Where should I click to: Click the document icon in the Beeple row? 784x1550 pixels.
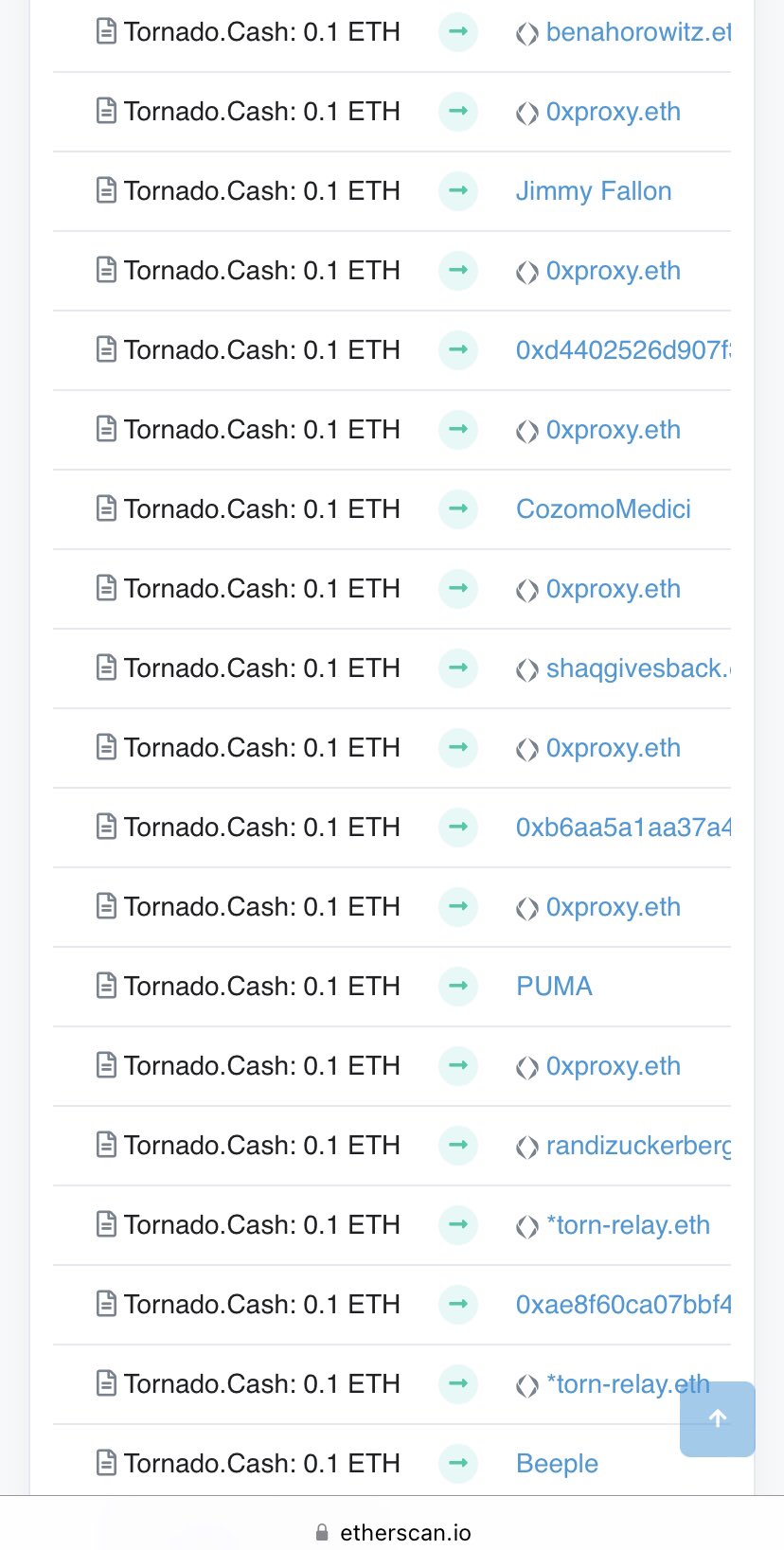106,1464
